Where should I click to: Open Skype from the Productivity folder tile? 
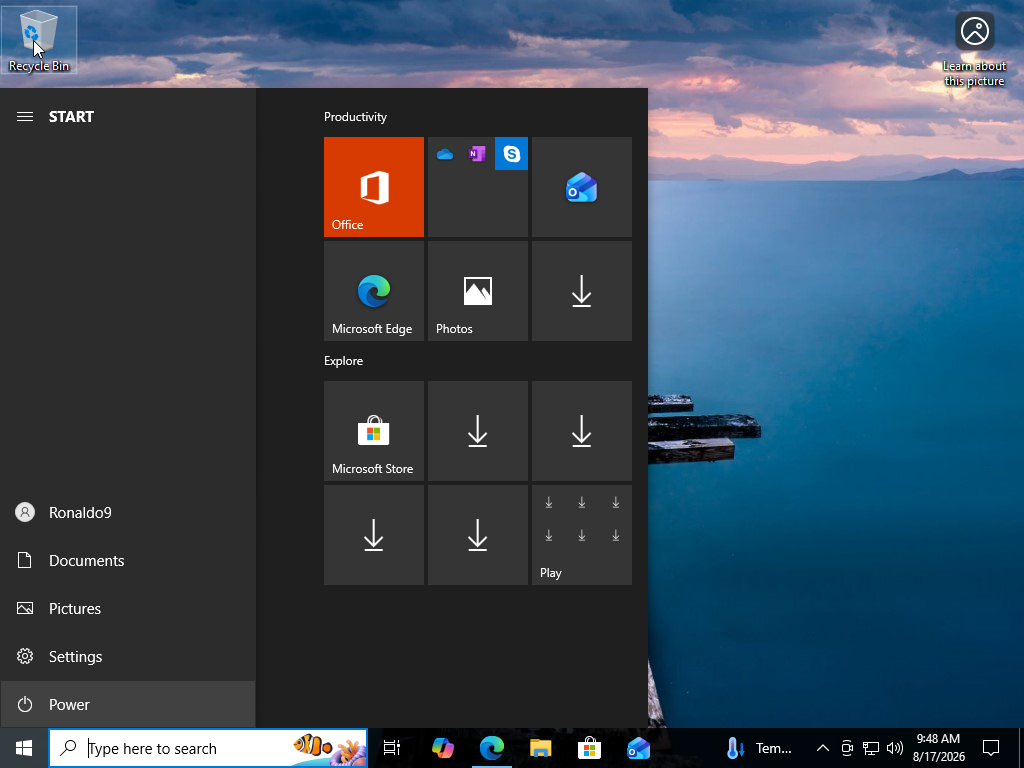click(x=511, y=153)
